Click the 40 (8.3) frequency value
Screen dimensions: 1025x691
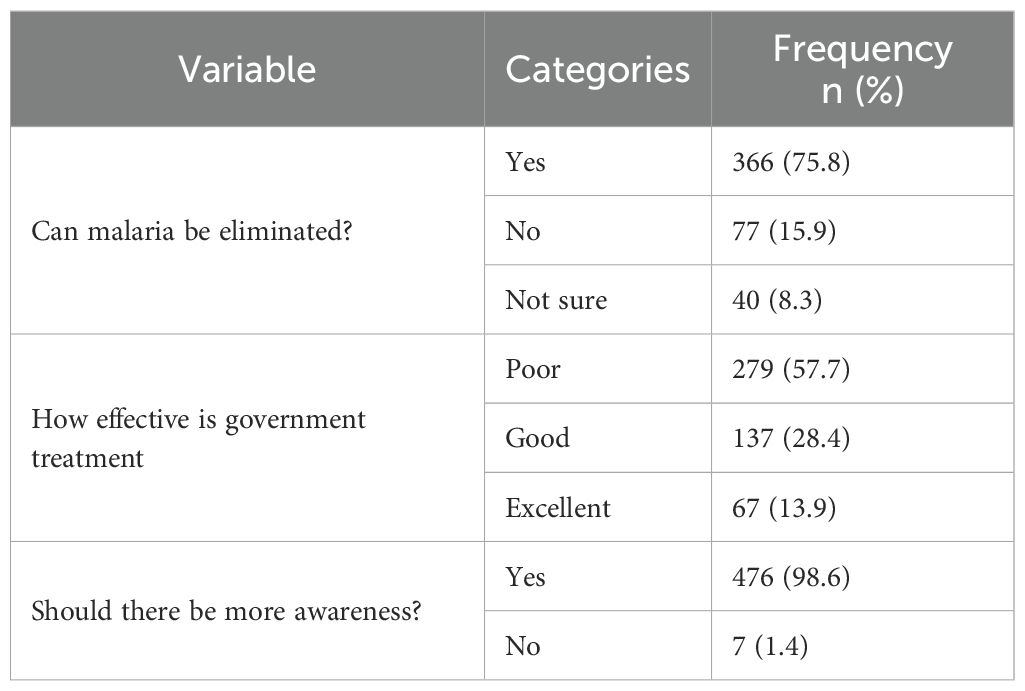click(x=777, y=300)
